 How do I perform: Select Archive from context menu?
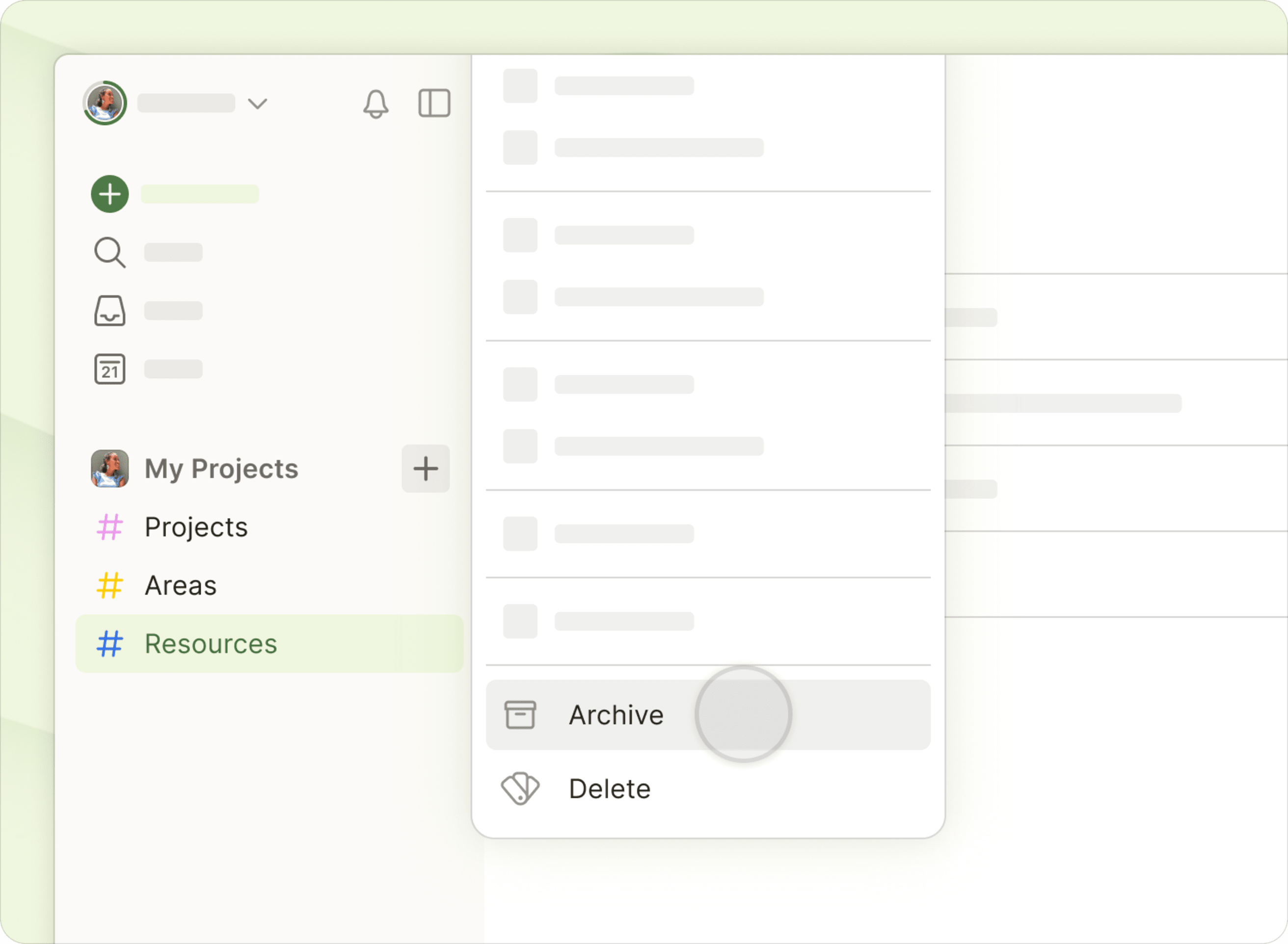point(617,715)
